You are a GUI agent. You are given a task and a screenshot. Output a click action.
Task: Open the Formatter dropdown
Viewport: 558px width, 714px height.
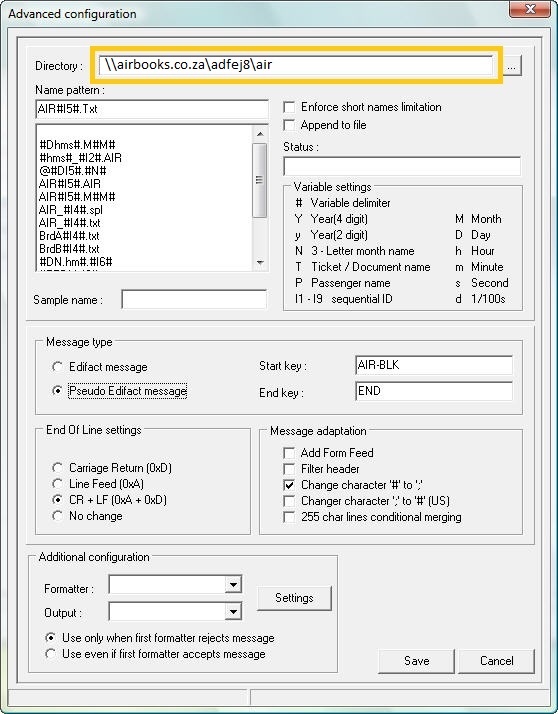(x=233, y=585)
